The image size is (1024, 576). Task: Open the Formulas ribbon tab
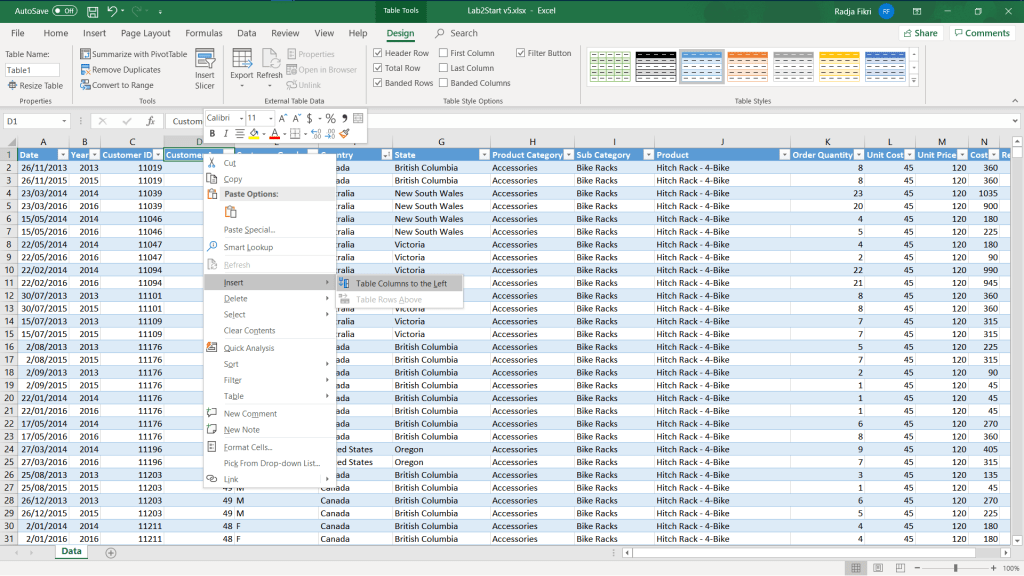point(204,33)
